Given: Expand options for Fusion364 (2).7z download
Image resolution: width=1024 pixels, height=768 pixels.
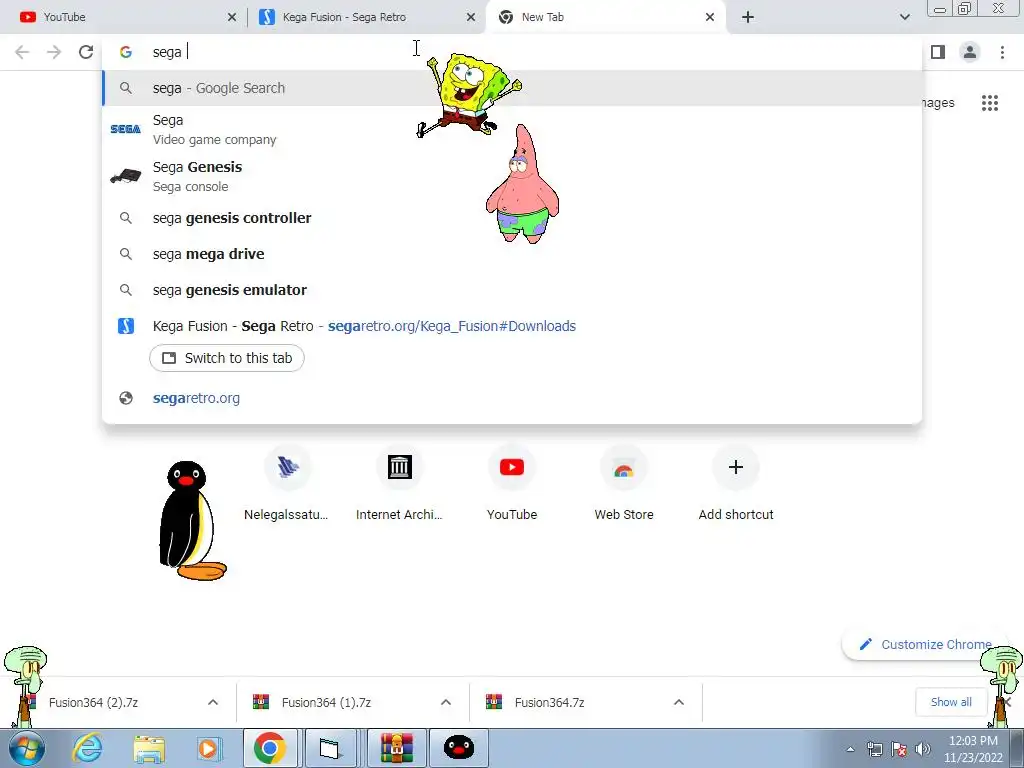Looking at the screenshot, I should click(x=213, y=703).
